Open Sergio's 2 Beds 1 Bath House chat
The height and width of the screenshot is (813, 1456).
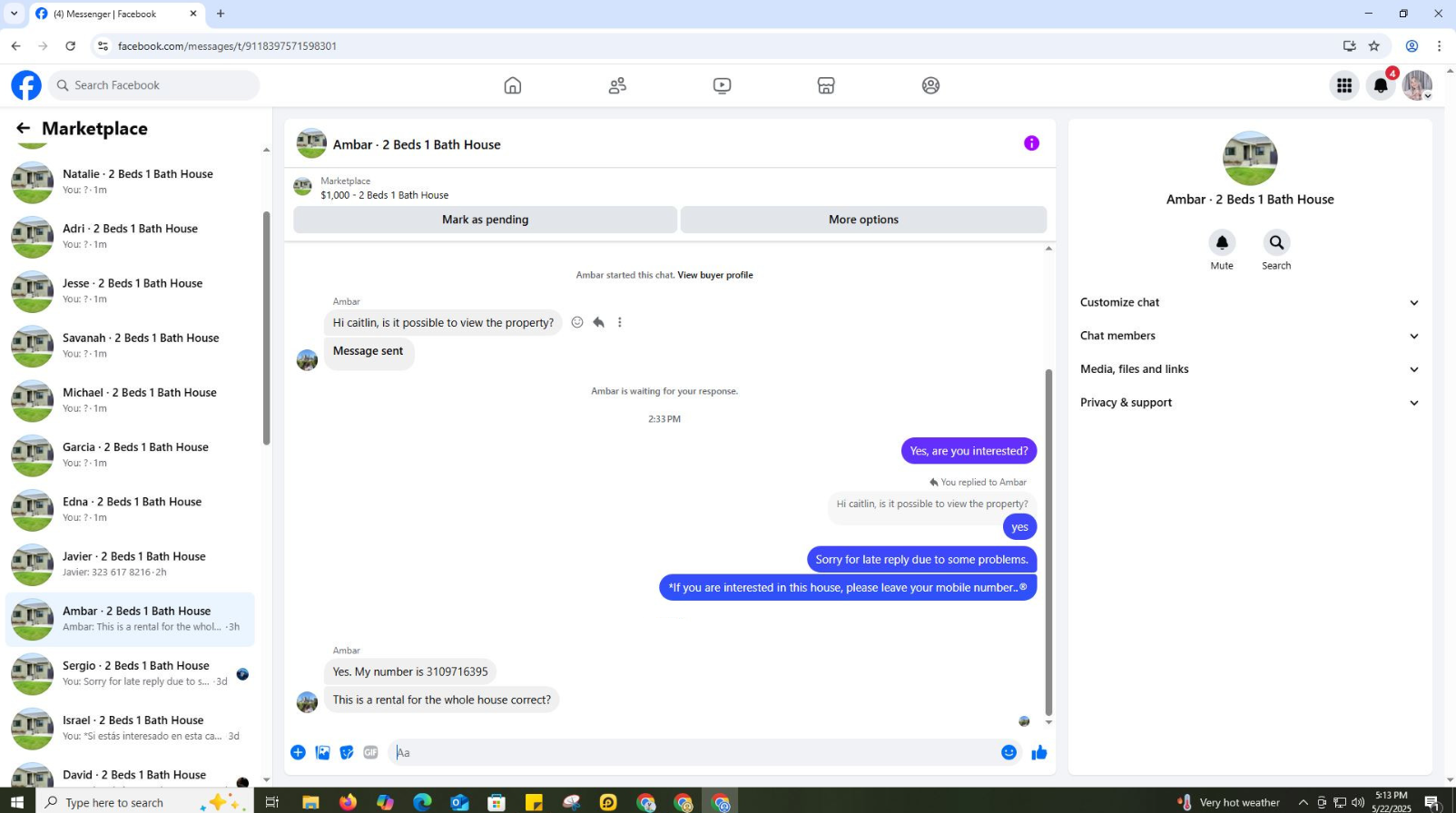coord(131,673)
